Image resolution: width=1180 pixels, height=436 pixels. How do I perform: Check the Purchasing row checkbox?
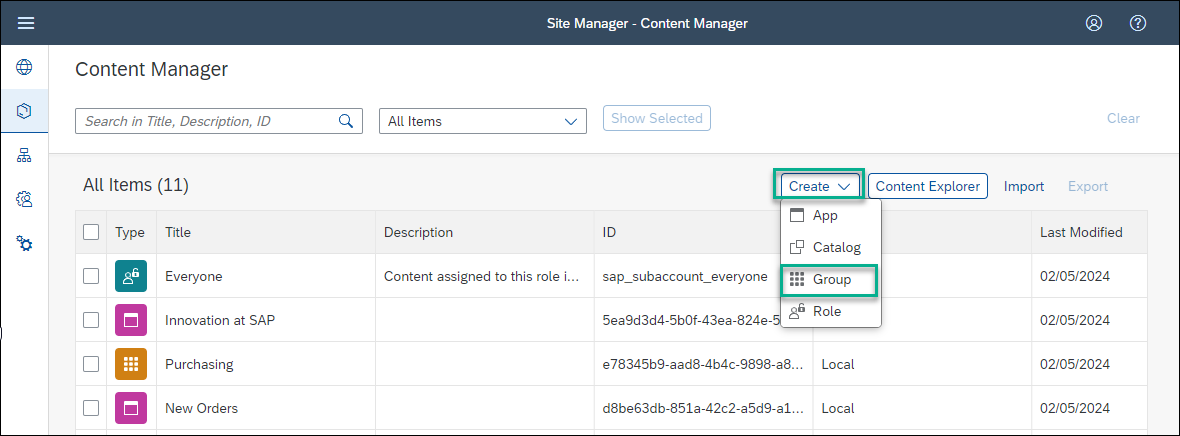point(91,364)
